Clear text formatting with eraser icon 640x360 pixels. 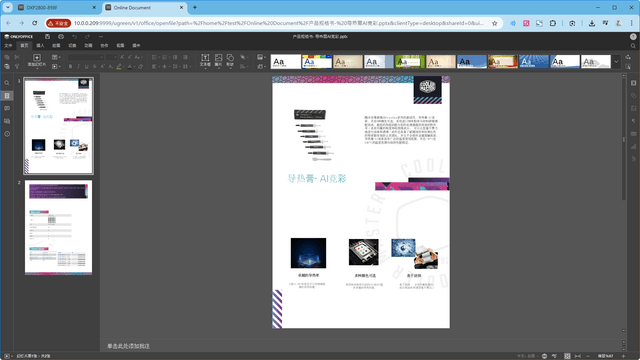(x=140, y=66)
